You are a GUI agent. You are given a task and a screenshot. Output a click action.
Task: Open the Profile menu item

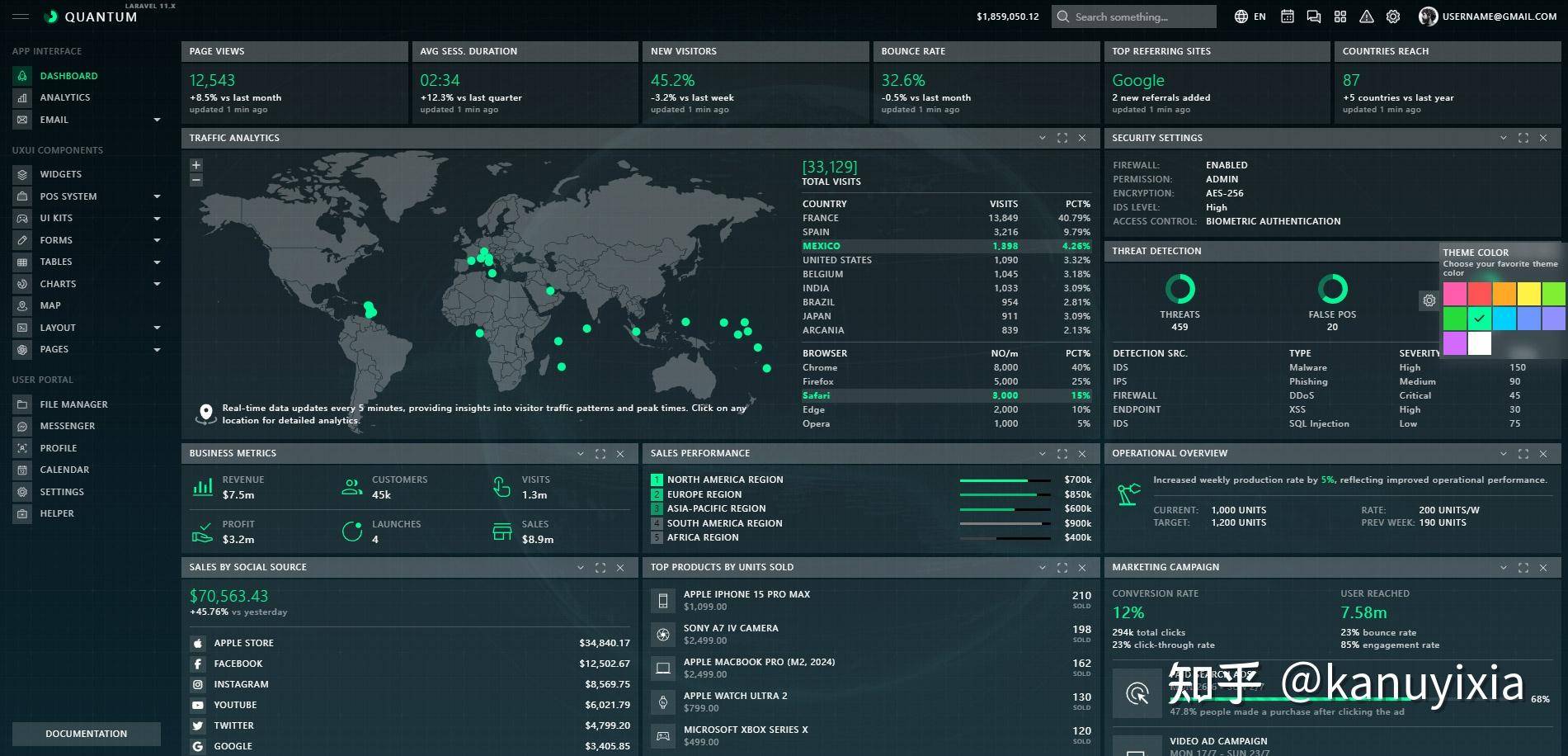87,448
